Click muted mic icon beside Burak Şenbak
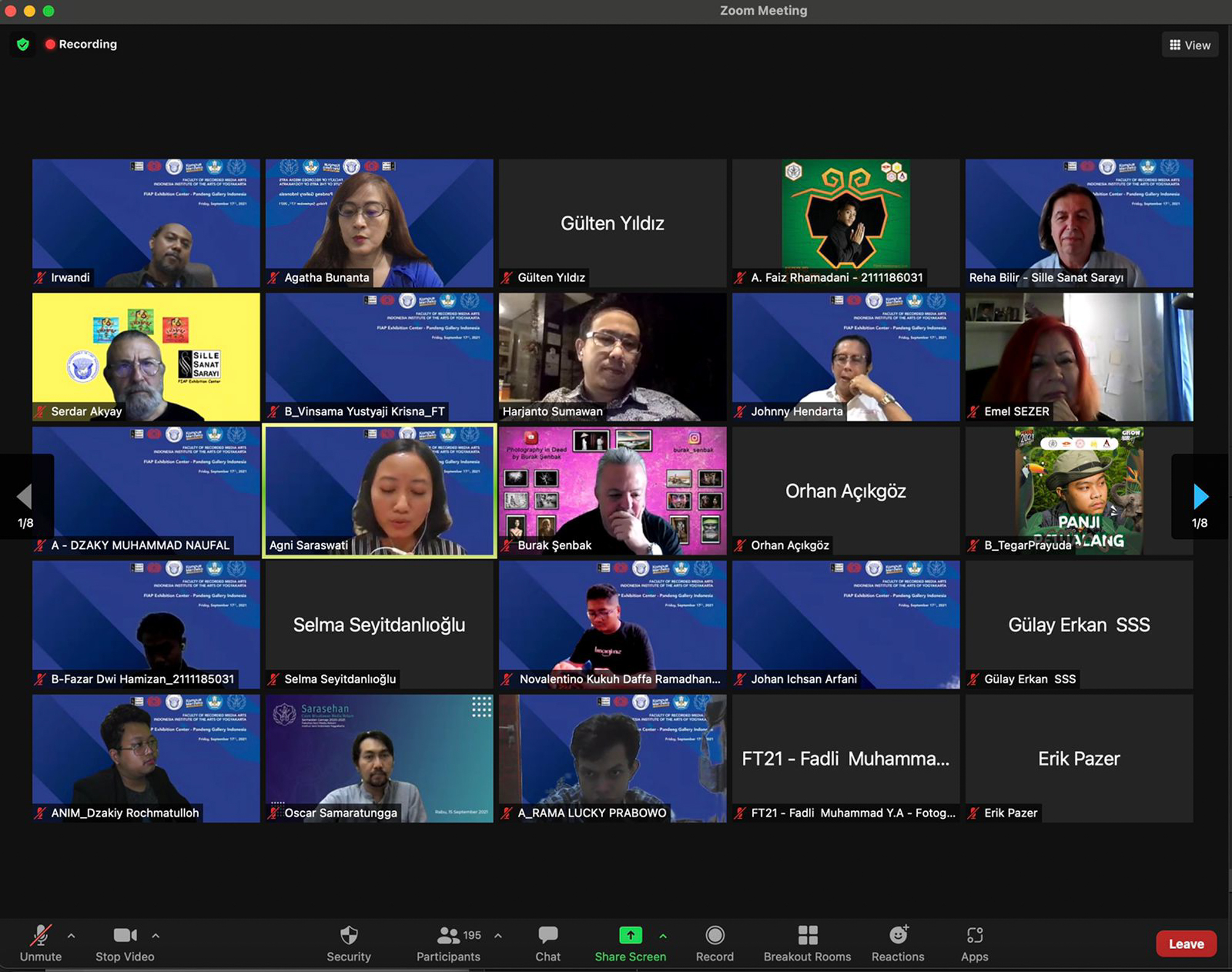The width and height of the screenshot is (1232, 972). coord(507,545)
